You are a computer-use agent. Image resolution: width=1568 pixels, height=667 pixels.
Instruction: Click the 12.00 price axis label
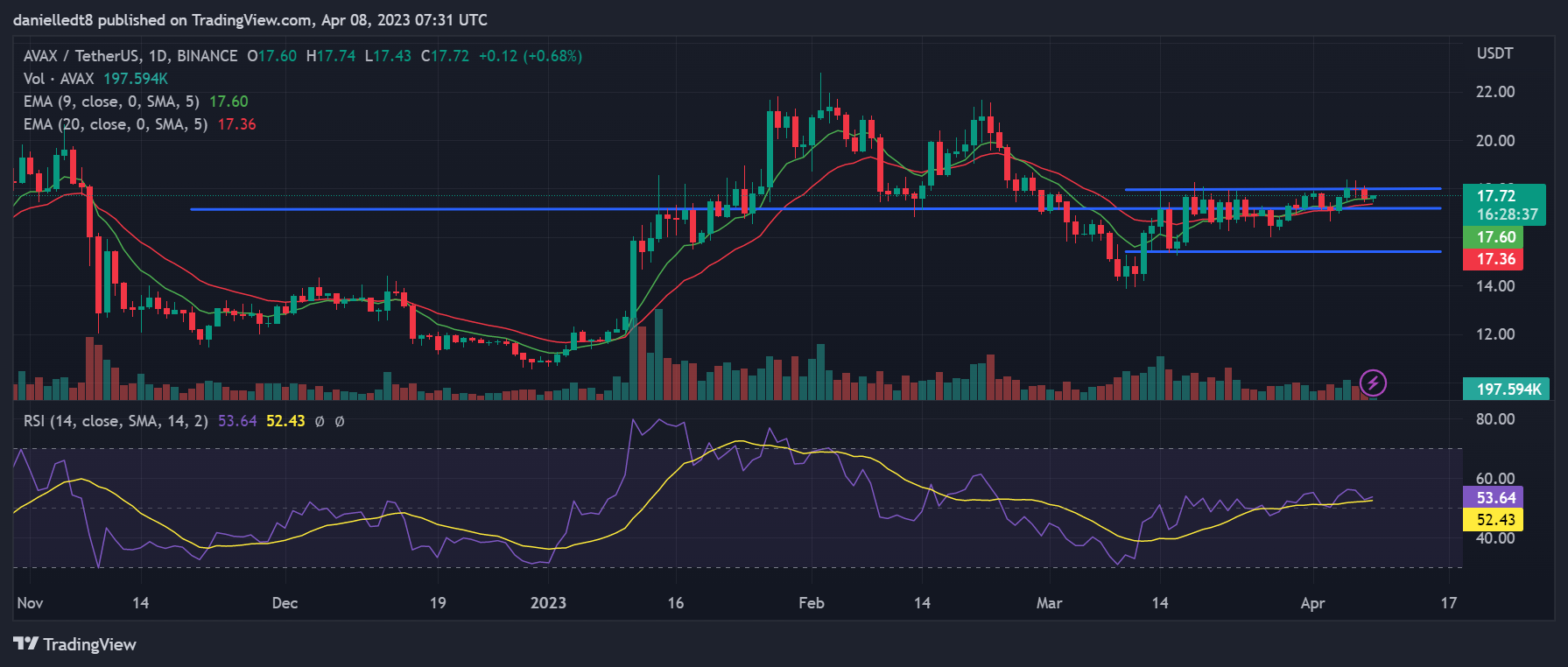click(1495, 334)
